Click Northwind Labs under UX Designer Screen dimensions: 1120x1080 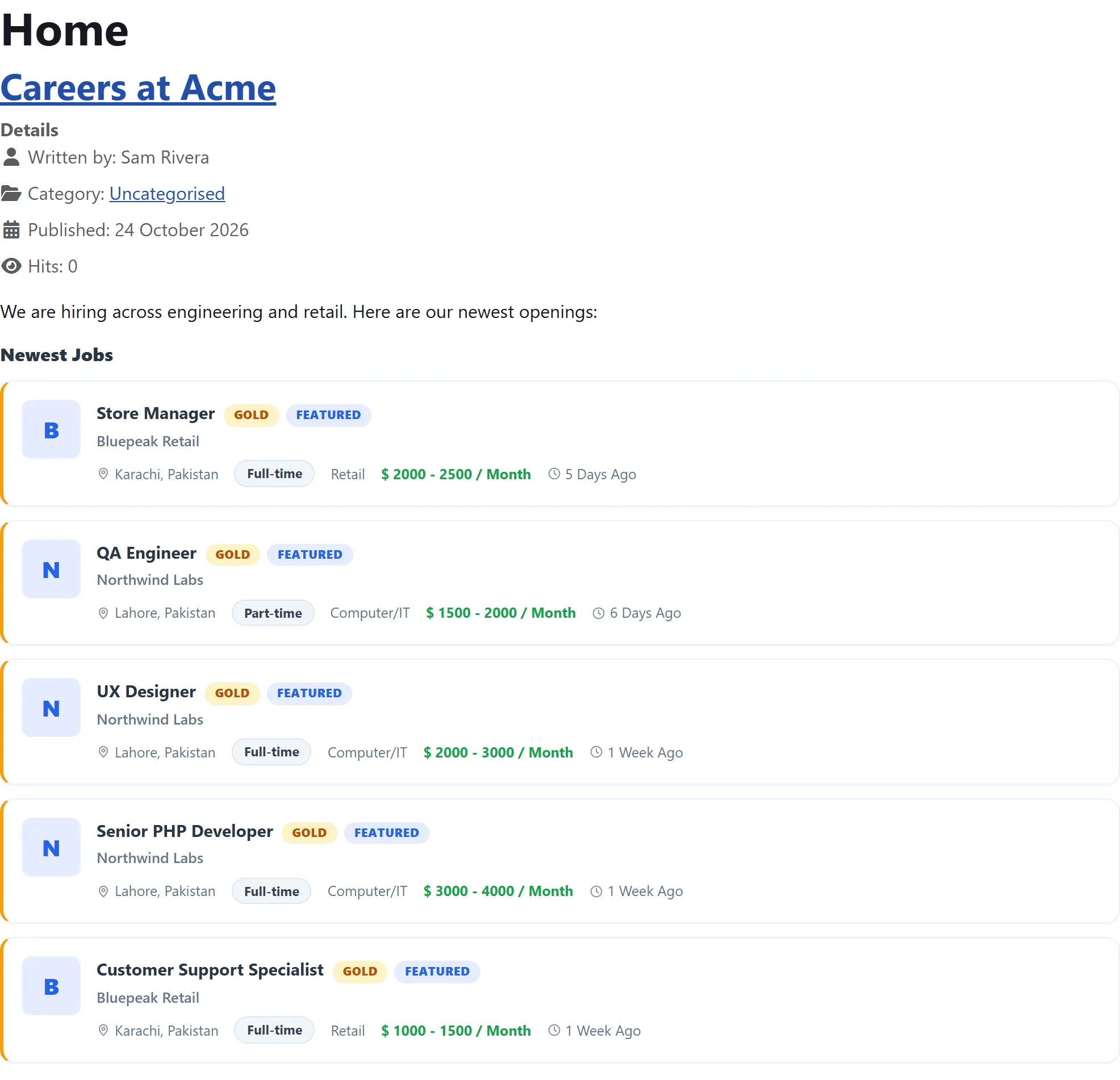click(x=151, y=719)
